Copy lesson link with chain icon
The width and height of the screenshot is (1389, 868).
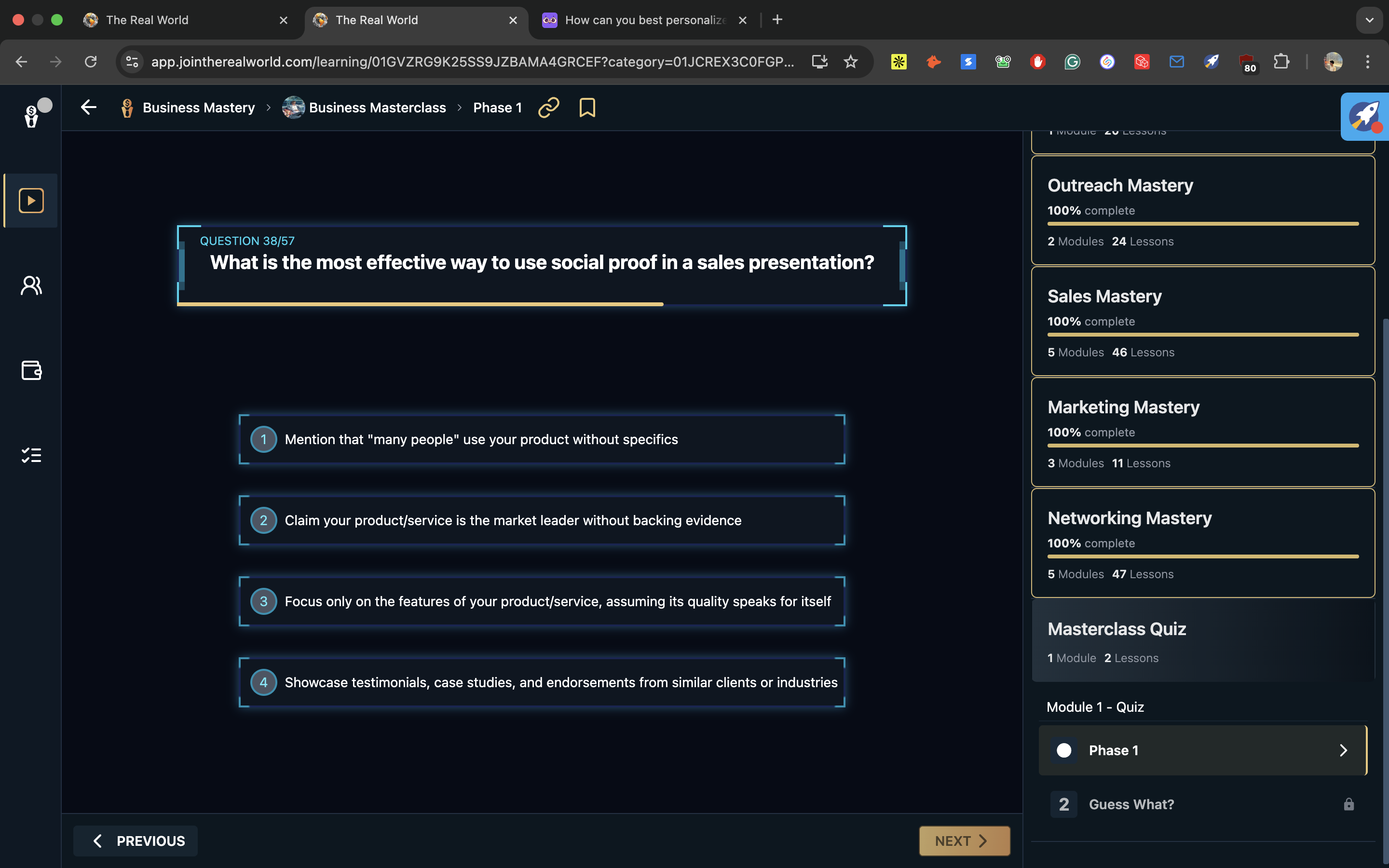coord(548,108)
